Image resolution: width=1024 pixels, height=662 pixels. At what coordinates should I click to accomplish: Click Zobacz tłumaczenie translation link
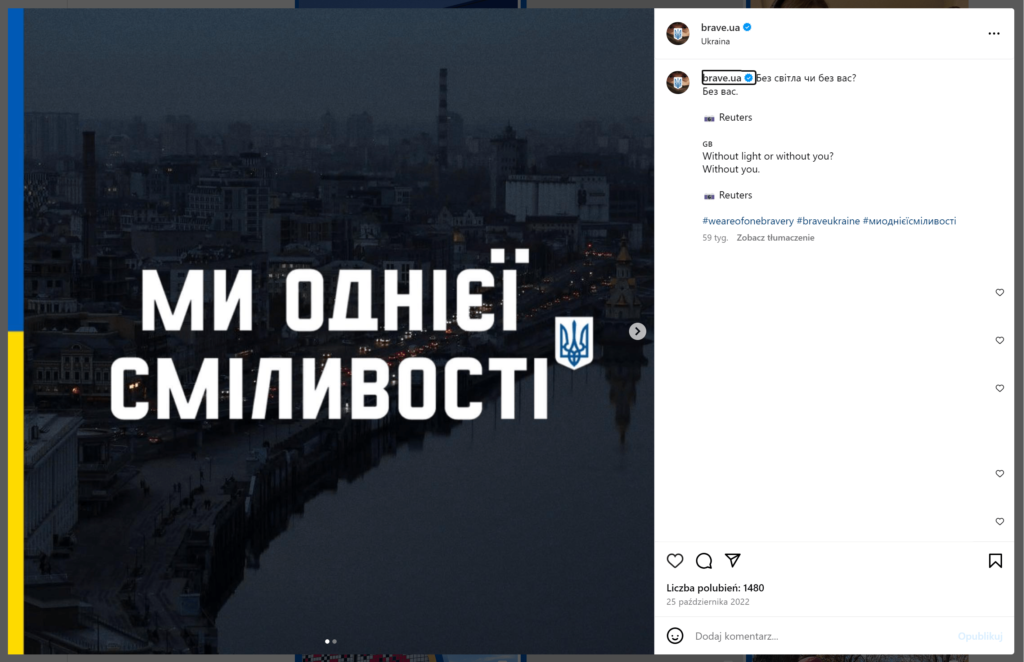click(x=775, y=238)
